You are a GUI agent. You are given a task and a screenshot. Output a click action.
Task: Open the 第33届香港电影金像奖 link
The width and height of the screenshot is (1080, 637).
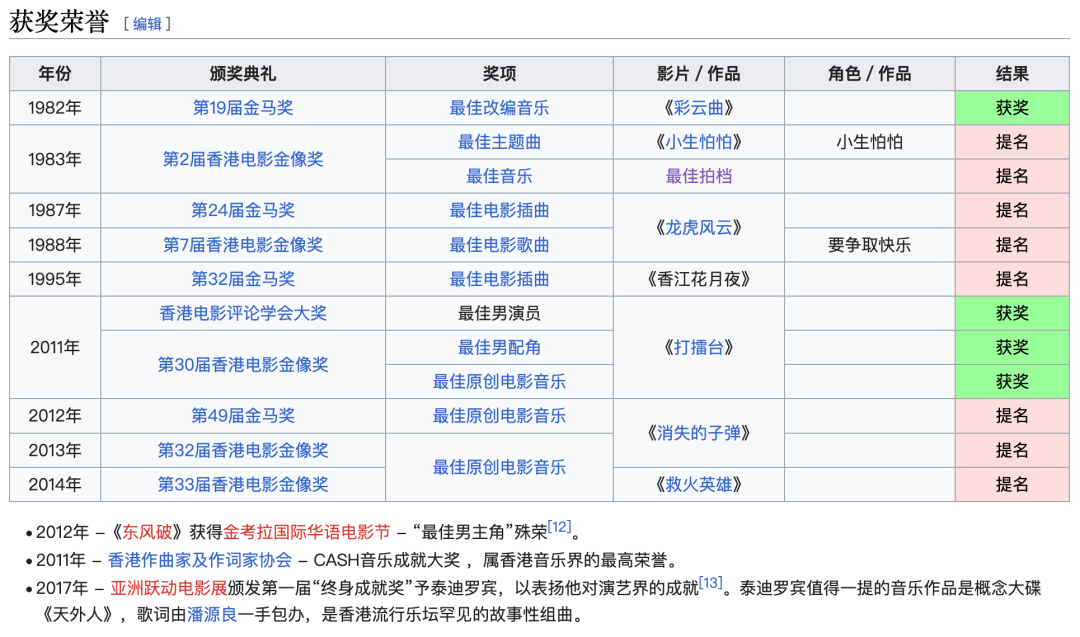pos(243,484)
